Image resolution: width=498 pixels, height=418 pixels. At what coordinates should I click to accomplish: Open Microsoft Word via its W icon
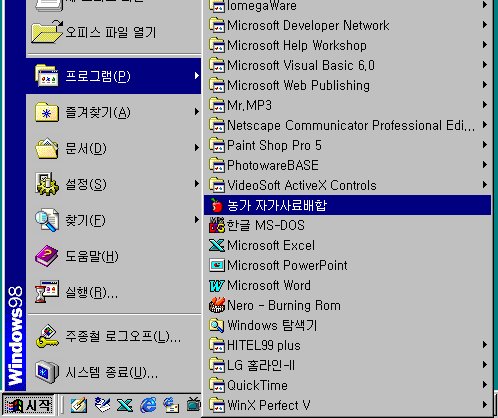pos(217,286)
